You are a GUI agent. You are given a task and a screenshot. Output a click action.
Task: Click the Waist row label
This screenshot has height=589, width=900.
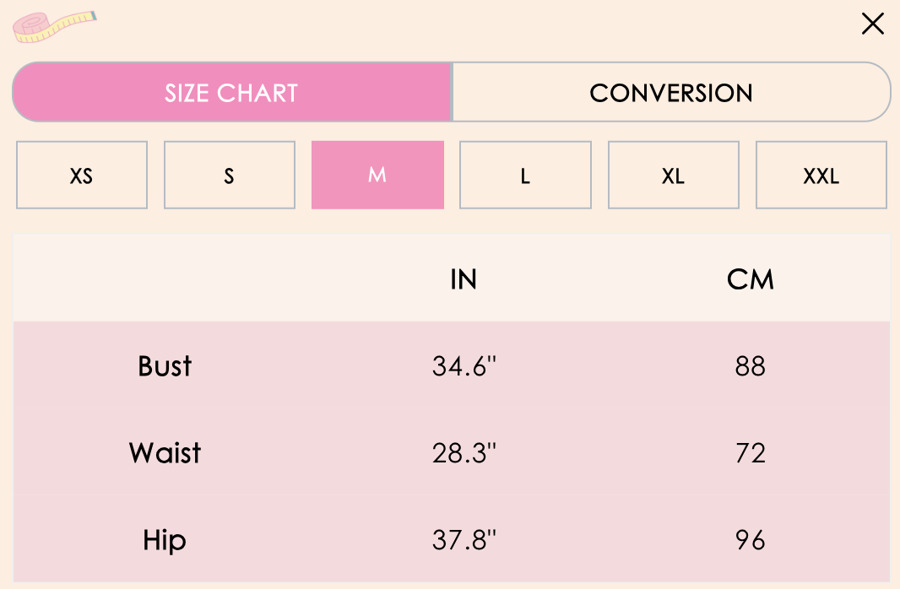[165, 453]
